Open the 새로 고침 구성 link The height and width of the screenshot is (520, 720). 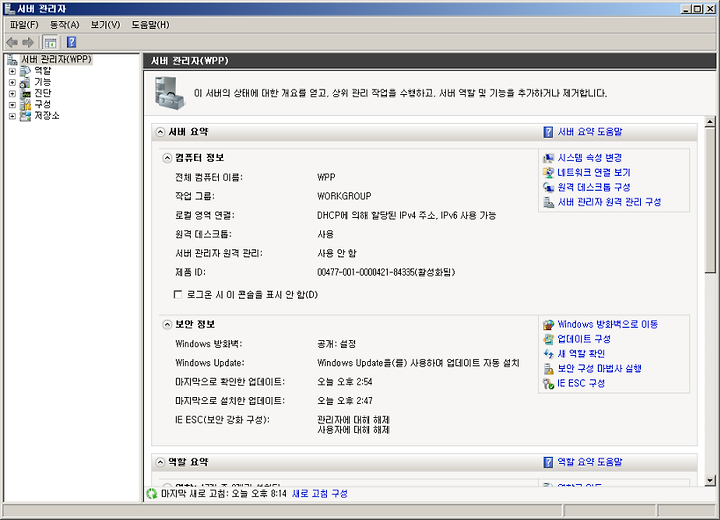pos(320,494)
